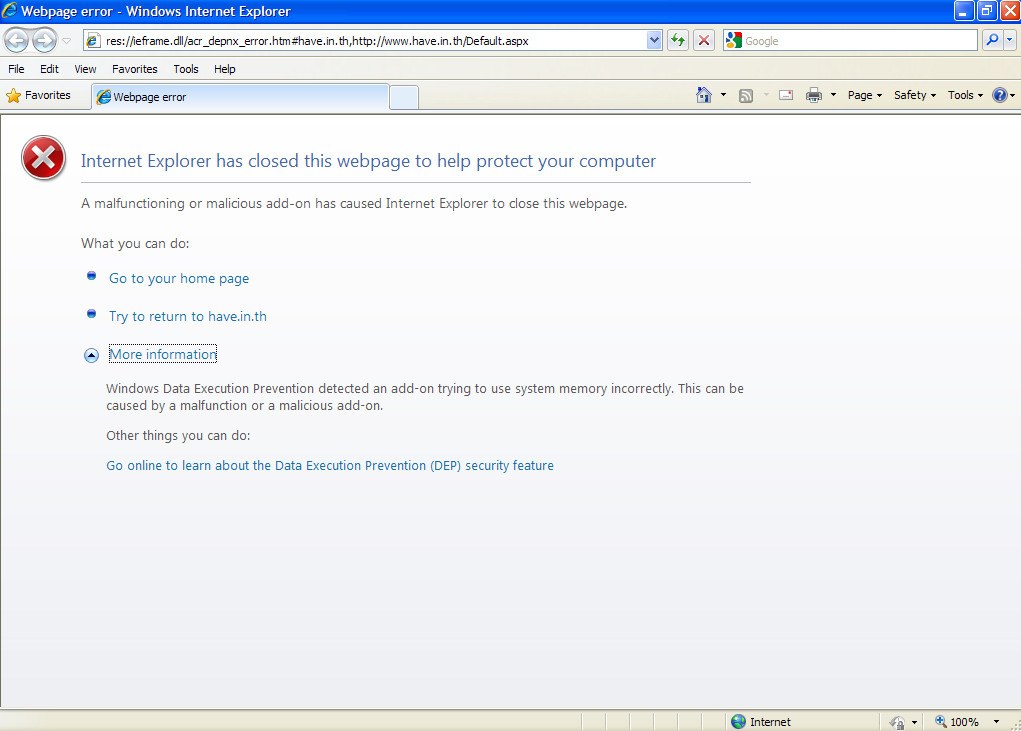Open the Favorites star button

click(x=38, y=96)
